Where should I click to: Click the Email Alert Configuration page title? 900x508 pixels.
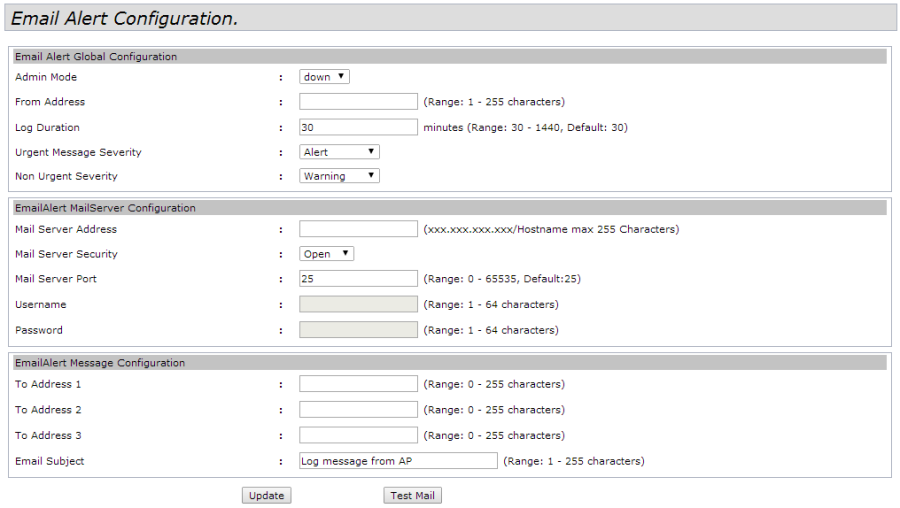pos(124,18)
